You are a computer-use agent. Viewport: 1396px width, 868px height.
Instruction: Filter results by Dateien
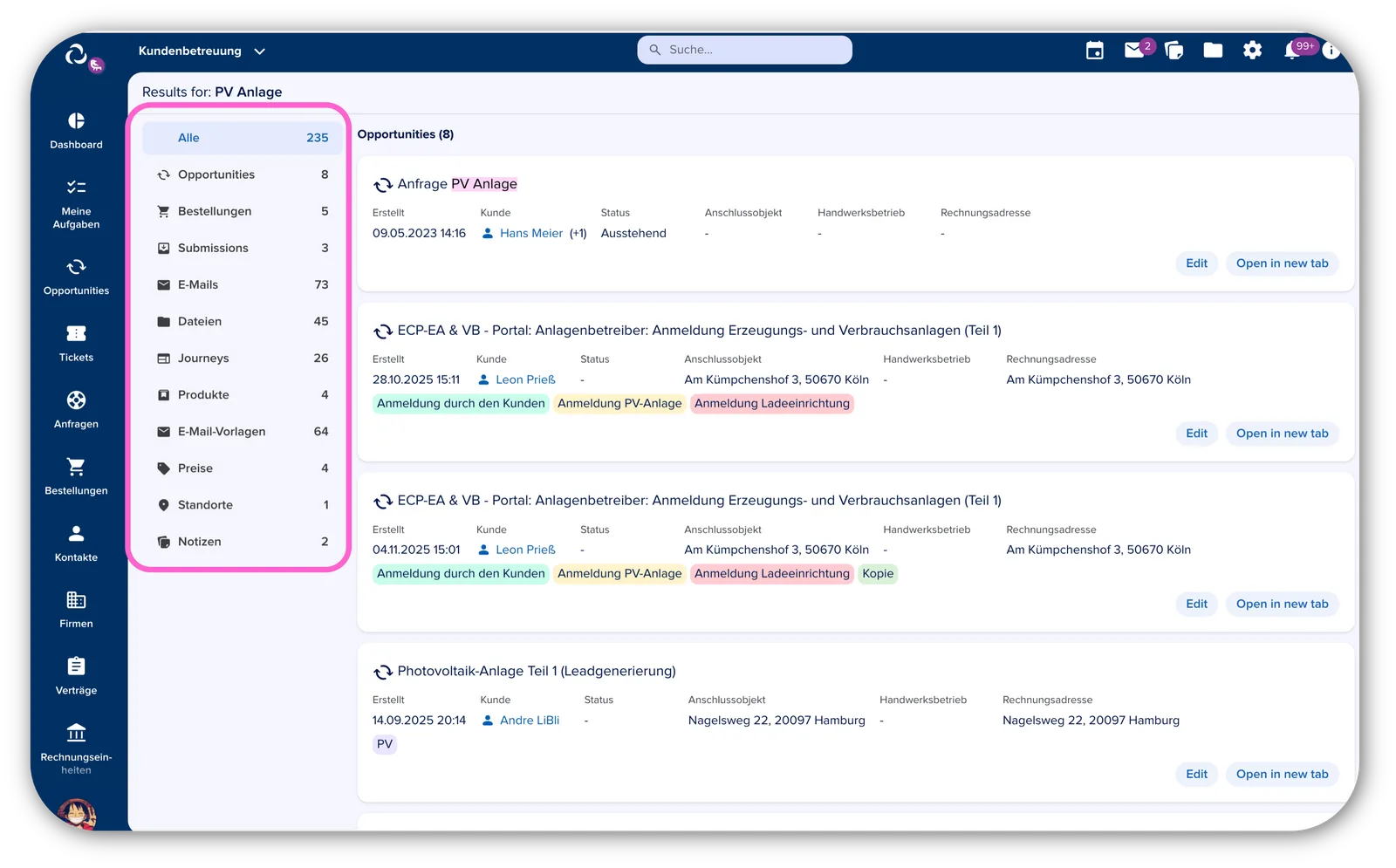243,321
